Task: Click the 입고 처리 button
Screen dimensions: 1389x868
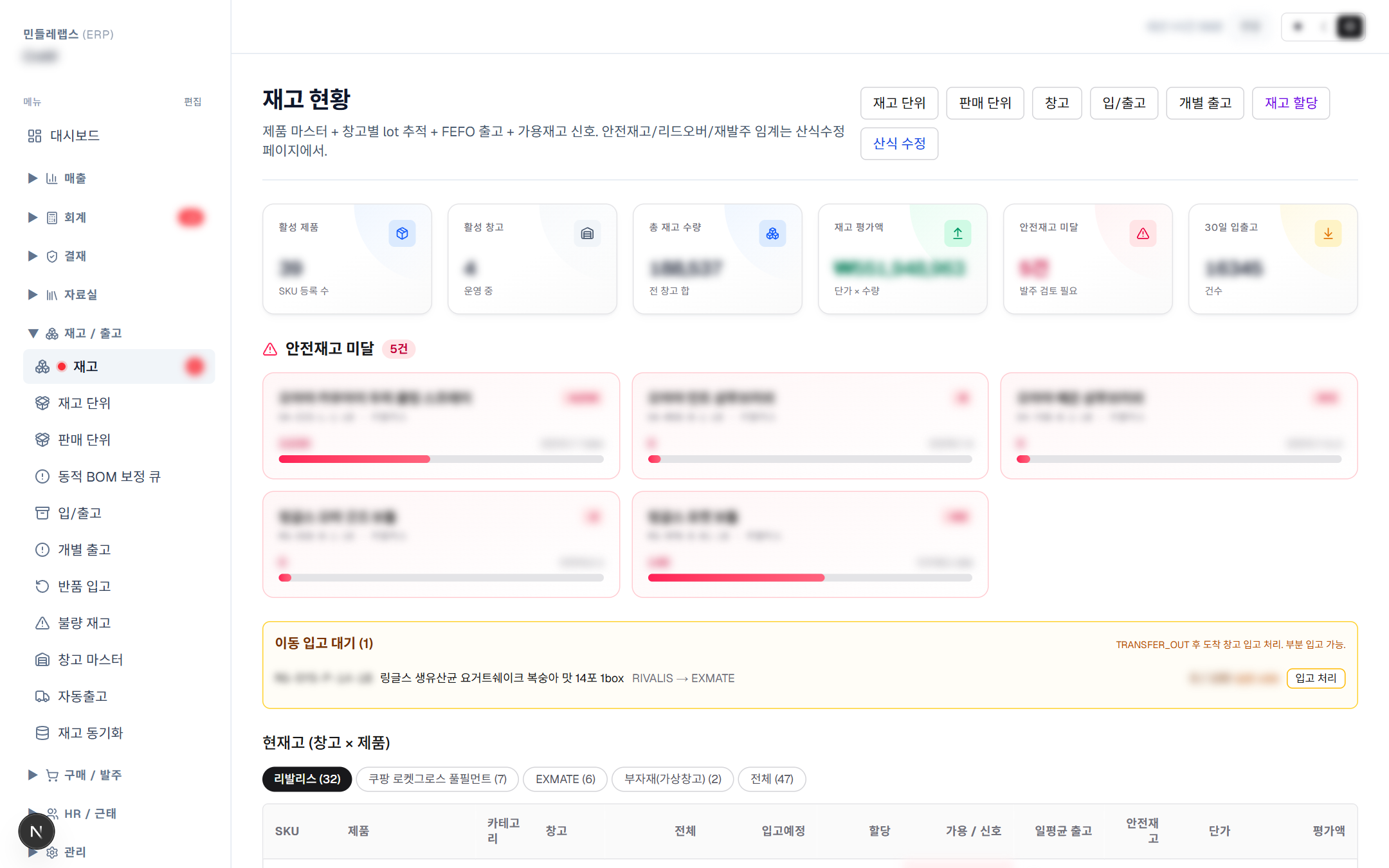Action: [1316, 678]
